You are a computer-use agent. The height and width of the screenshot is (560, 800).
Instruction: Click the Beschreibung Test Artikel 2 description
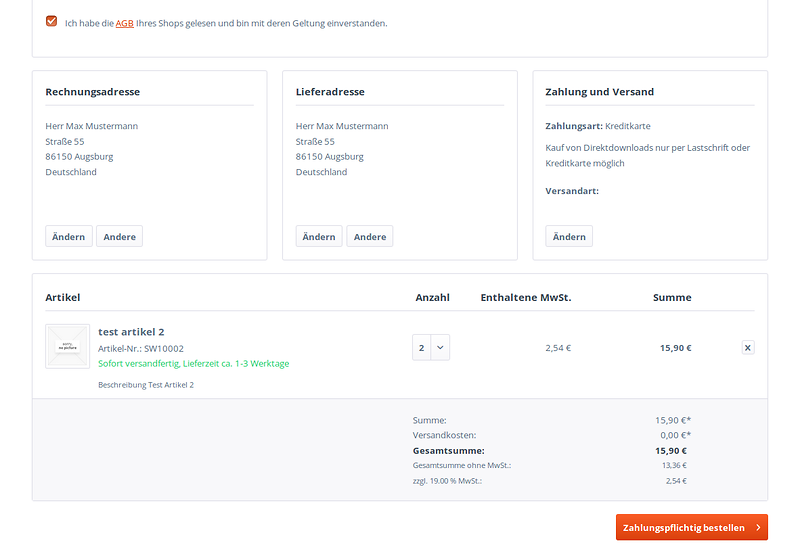point(146,384)
